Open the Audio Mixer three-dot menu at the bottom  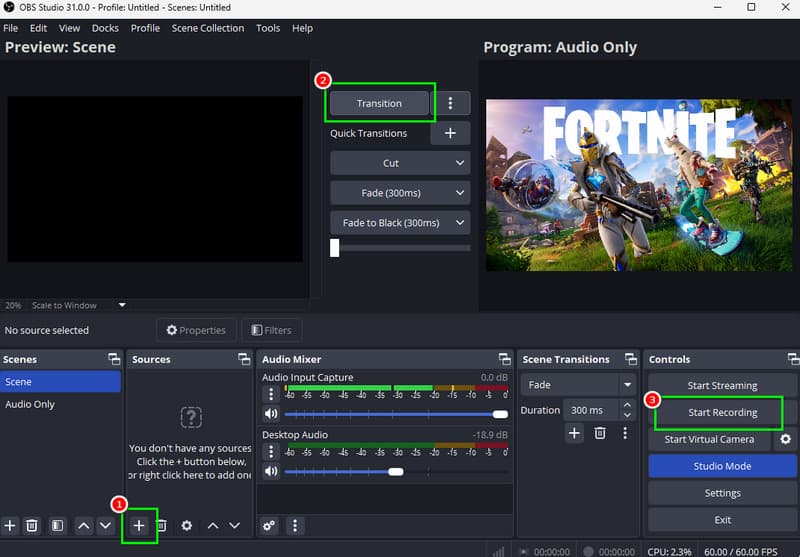click(294, 525)
